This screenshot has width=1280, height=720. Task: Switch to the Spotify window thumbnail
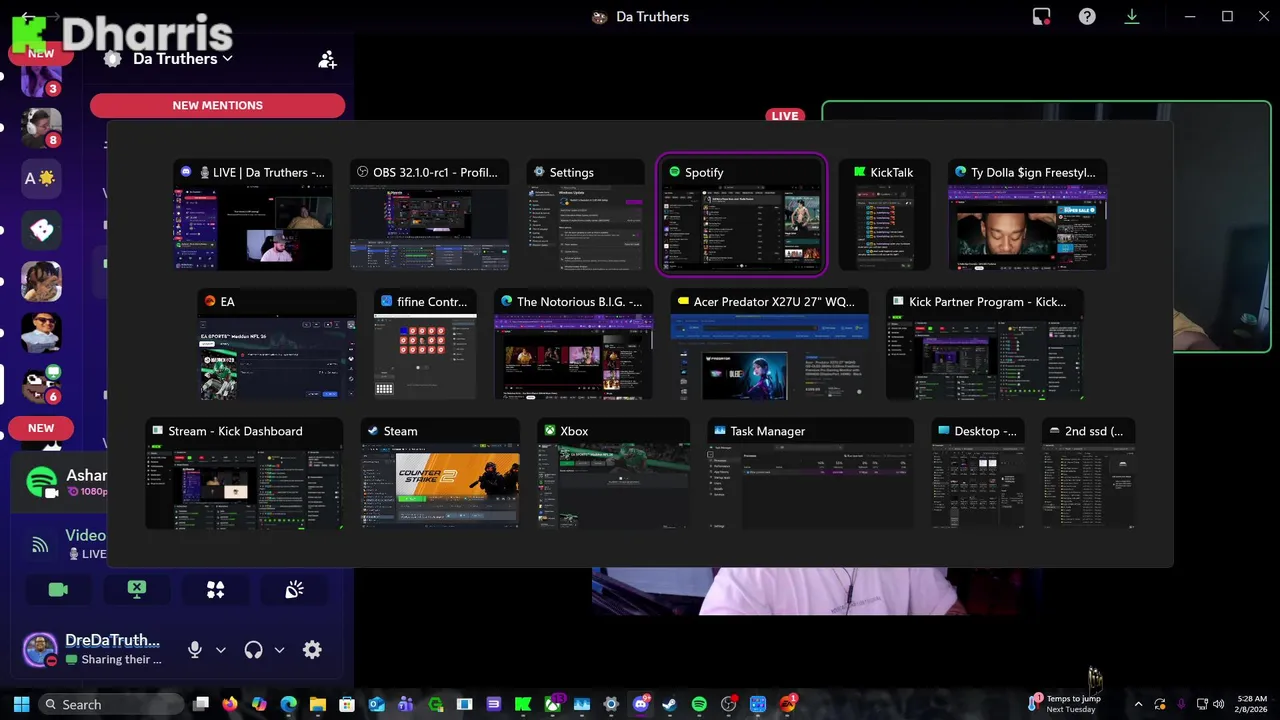click(x=741, y=215)
